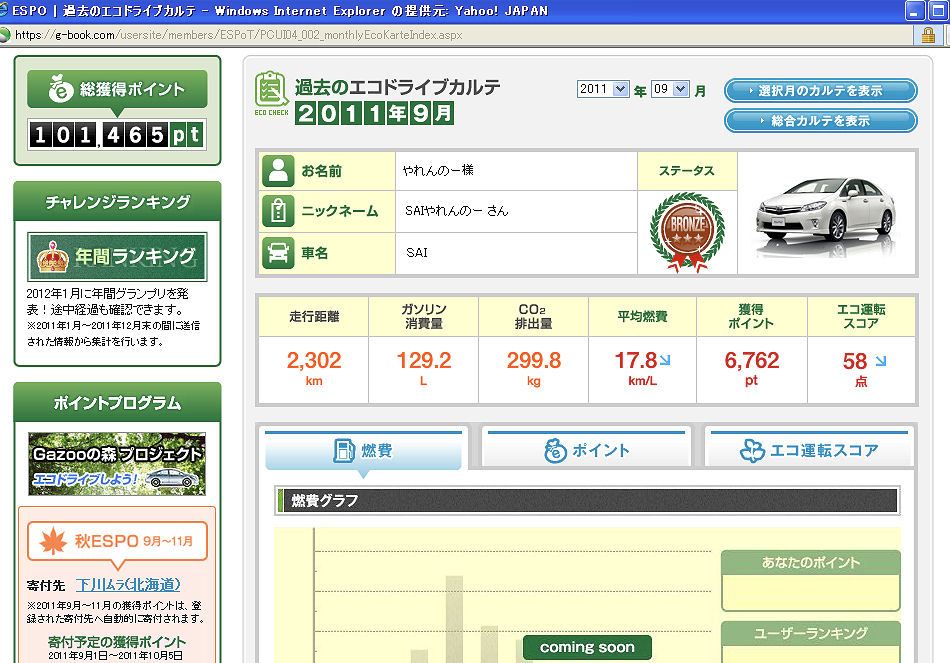This screenshot has height=663, width=950.
Task: Click the white SAI car image
Action: (826, 212)
